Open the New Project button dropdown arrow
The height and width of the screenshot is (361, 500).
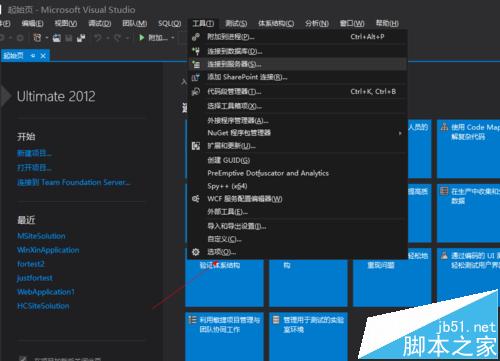click(46, 38)
